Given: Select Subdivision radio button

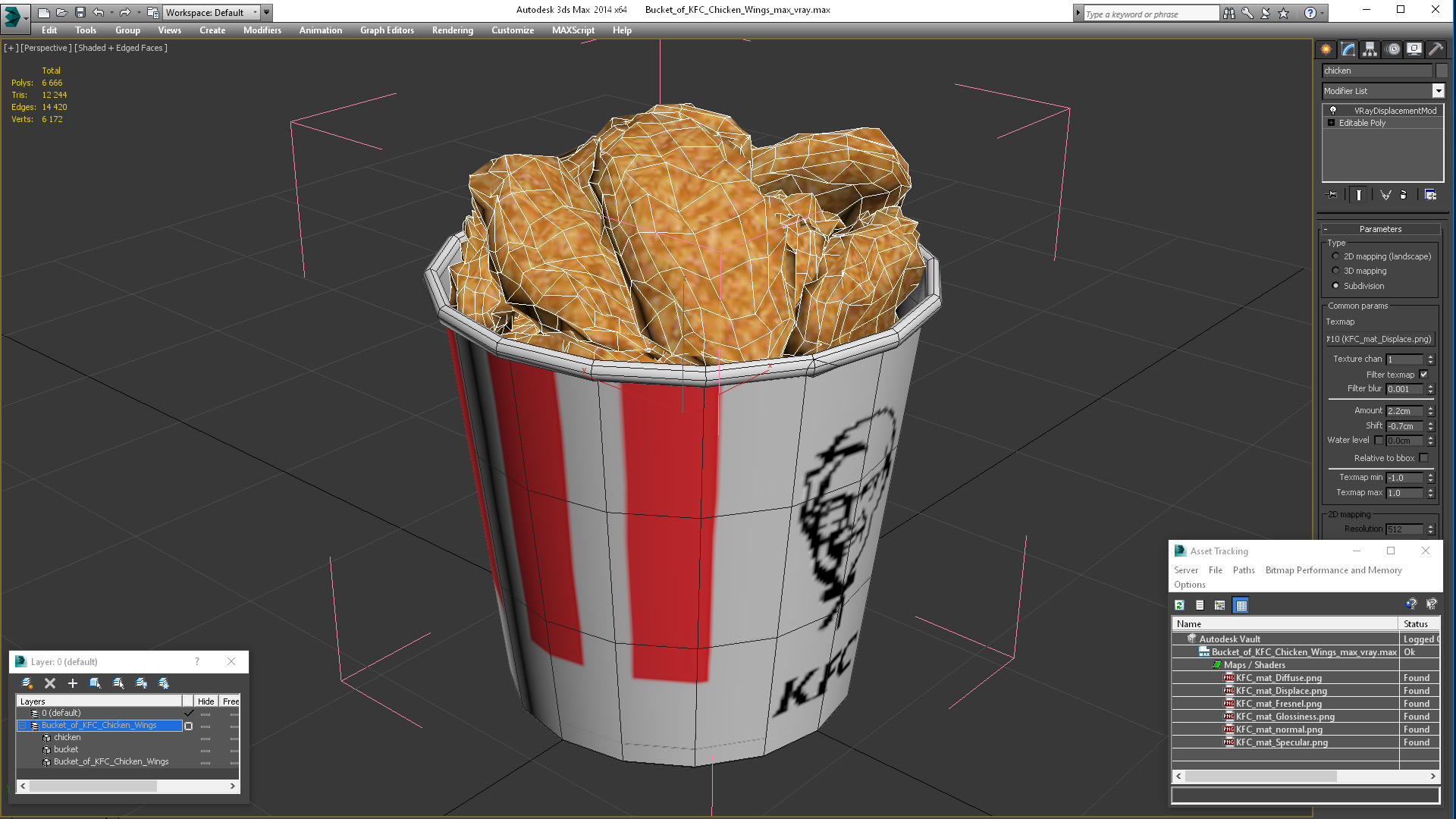Looking at the screenshot, I should click(1335, 286).
